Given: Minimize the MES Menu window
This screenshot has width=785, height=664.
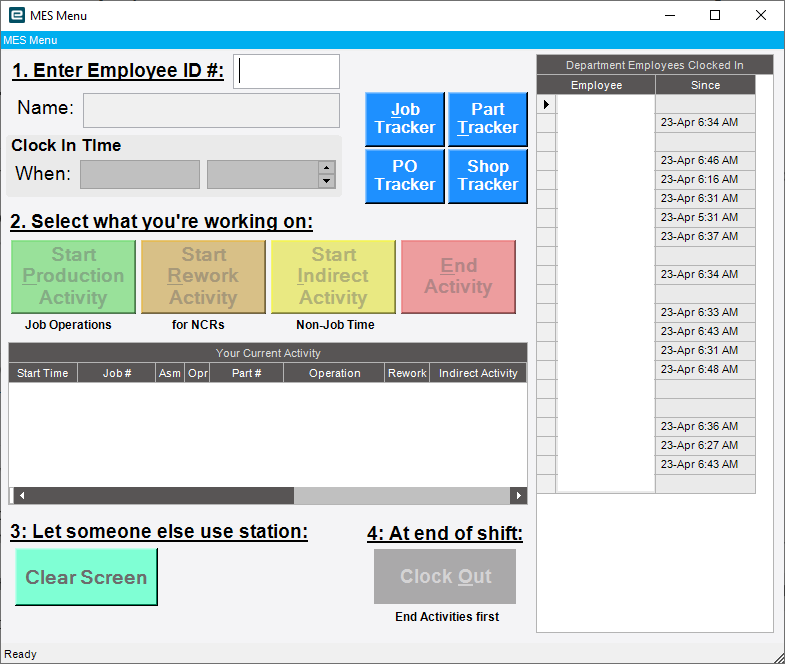Looking at the screenshot, I should [x=670, y=16].
